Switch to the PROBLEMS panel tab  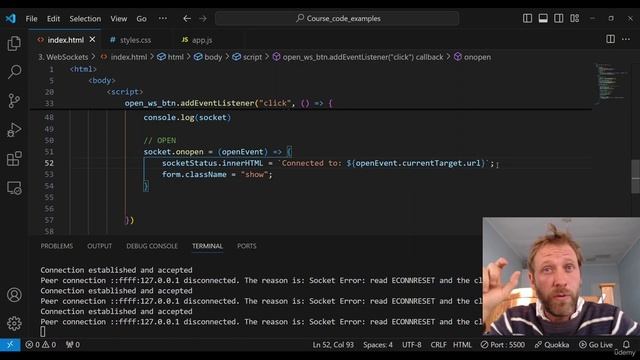coord(57,246)
